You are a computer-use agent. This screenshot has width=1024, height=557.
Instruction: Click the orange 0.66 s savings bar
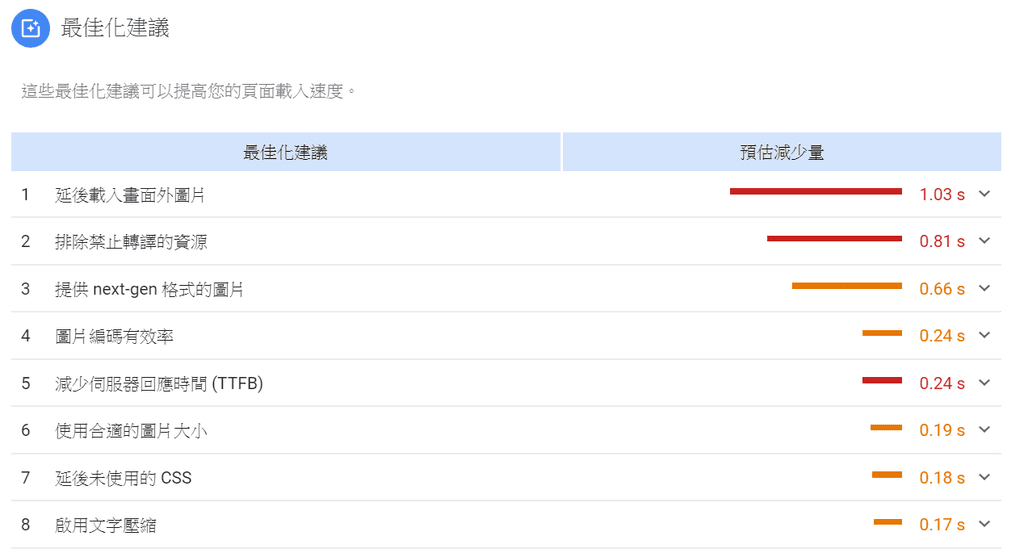(x=847, y=286)
